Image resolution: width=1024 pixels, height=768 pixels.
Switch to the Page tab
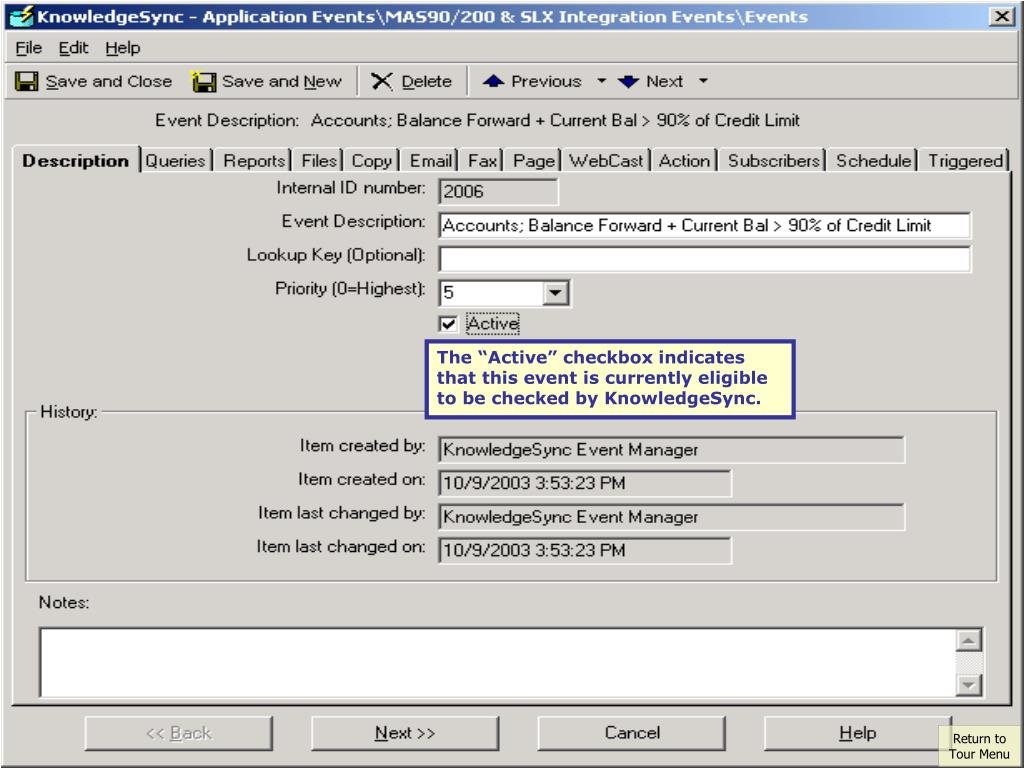(534, 161)
